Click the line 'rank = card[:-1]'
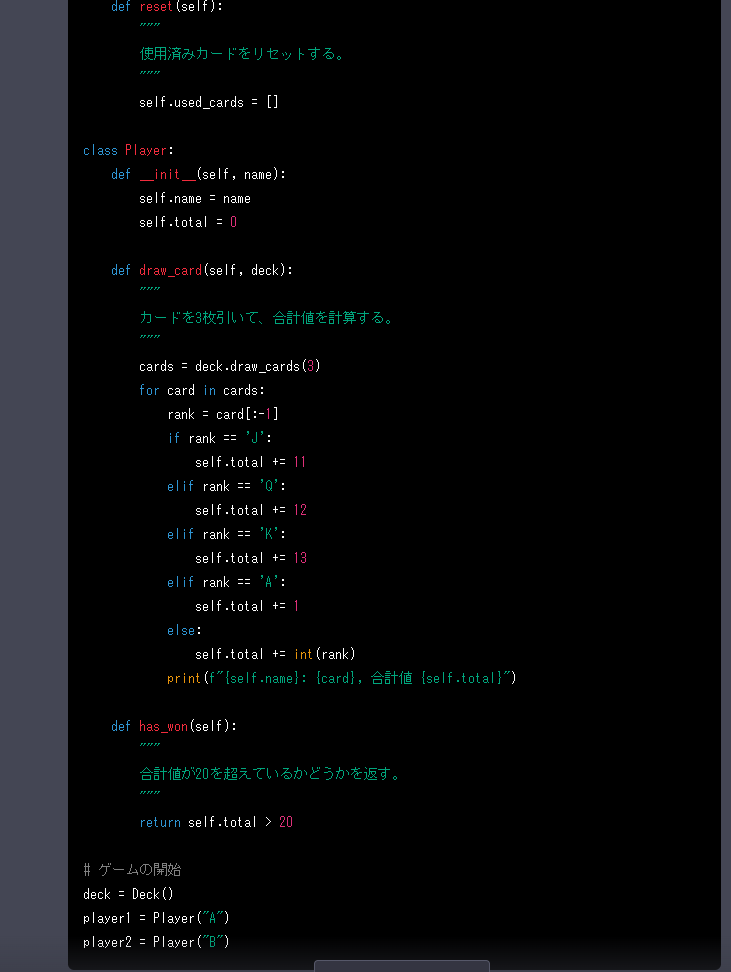This screenshot has width=731, height=972. click(223, 414)
